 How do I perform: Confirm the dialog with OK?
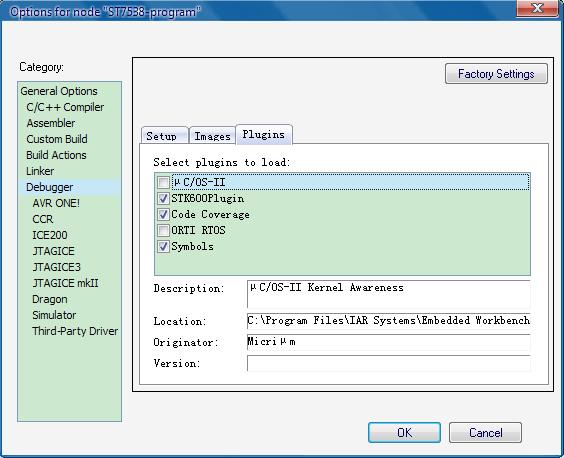404,432
